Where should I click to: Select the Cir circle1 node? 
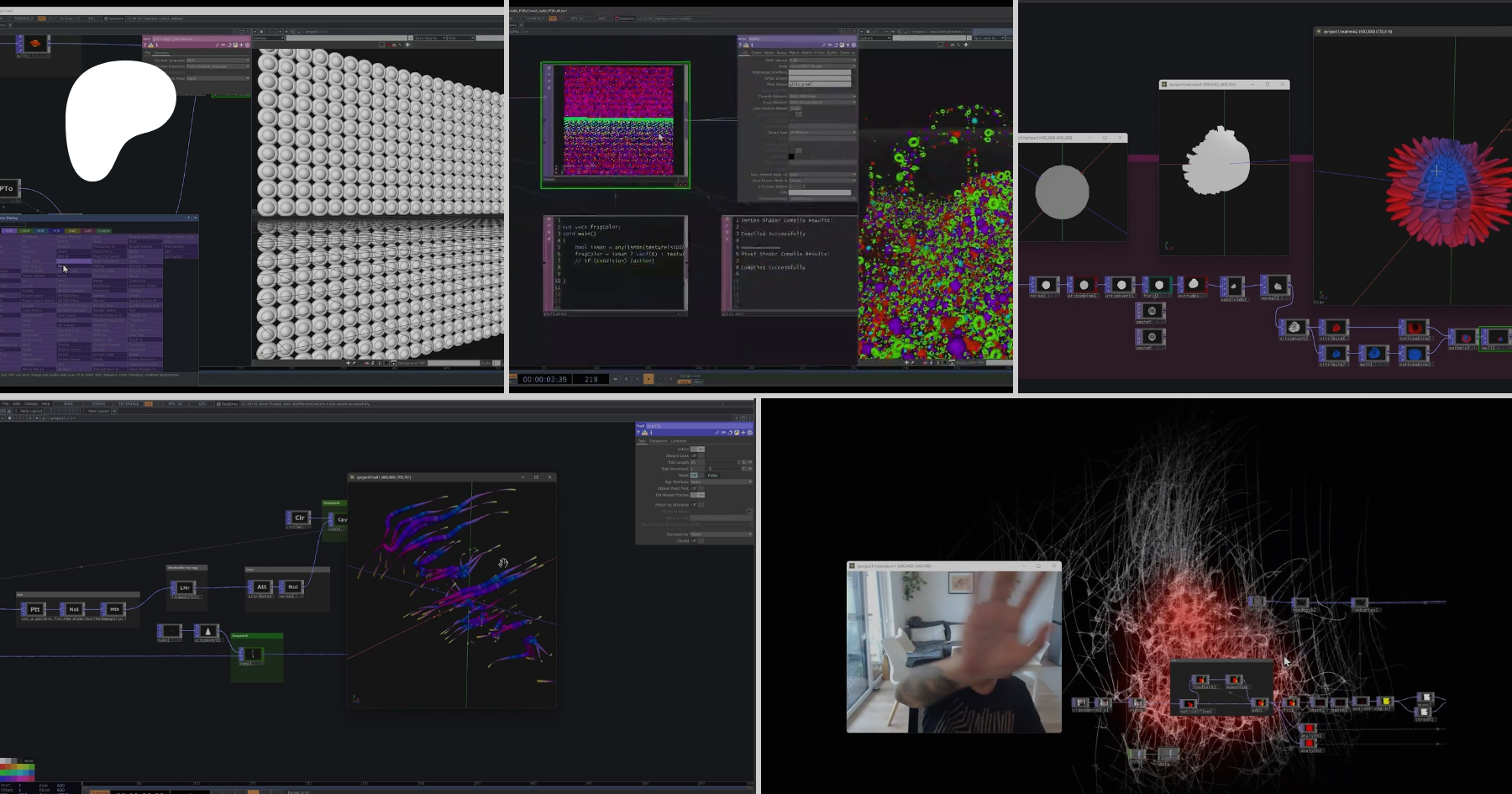pos(299,518)
